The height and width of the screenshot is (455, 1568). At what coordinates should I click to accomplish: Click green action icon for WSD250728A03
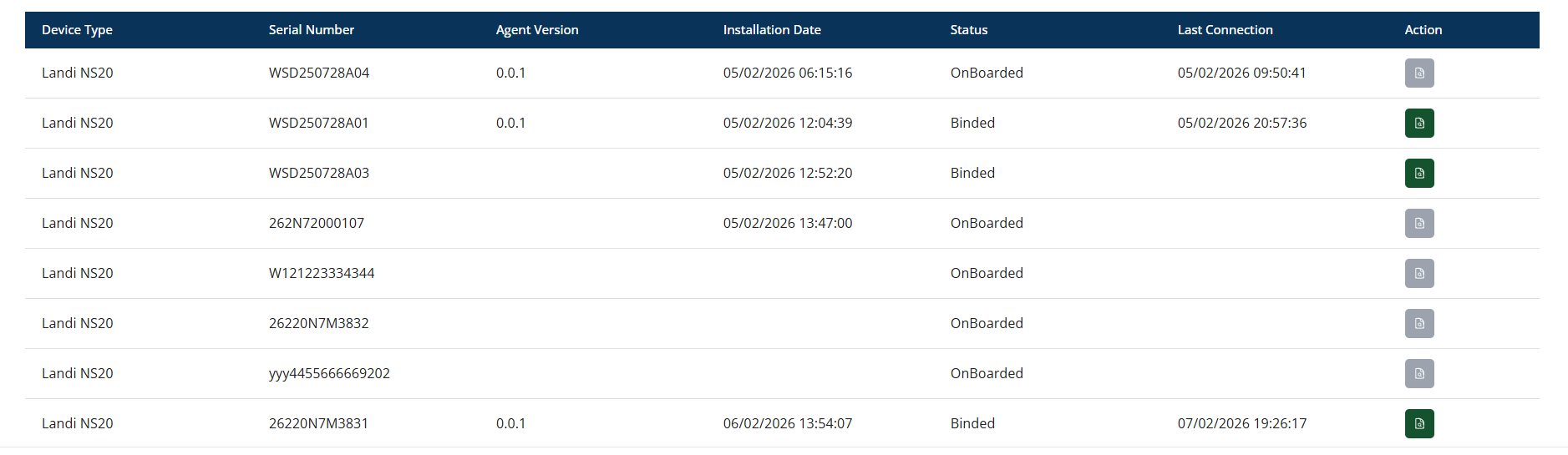[x=1418, y=174]
